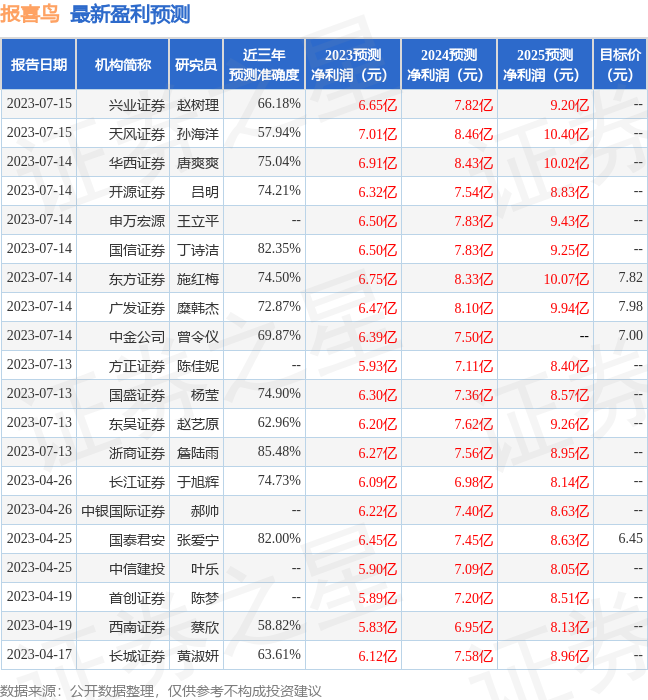Viewport: 648px width, 700px height.
Task: Click target price 6.45 in 国泰君安 row
Action: 631,539
